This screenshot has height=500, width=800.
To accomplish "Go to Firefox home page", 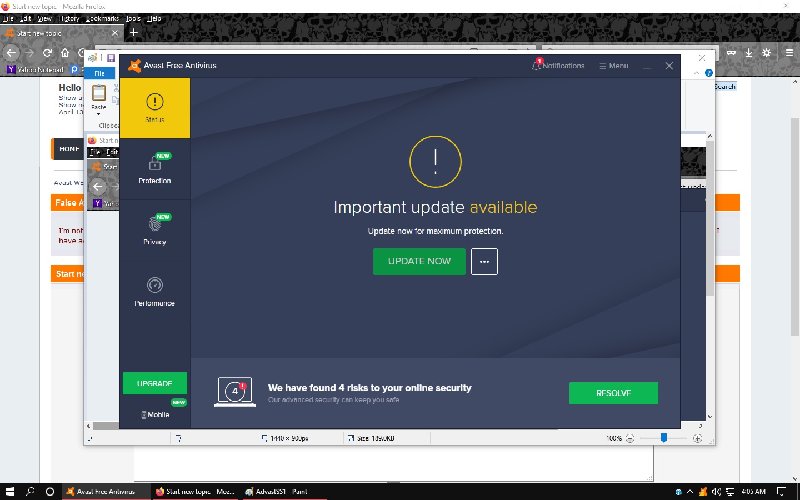I will (x=65, y=53).
